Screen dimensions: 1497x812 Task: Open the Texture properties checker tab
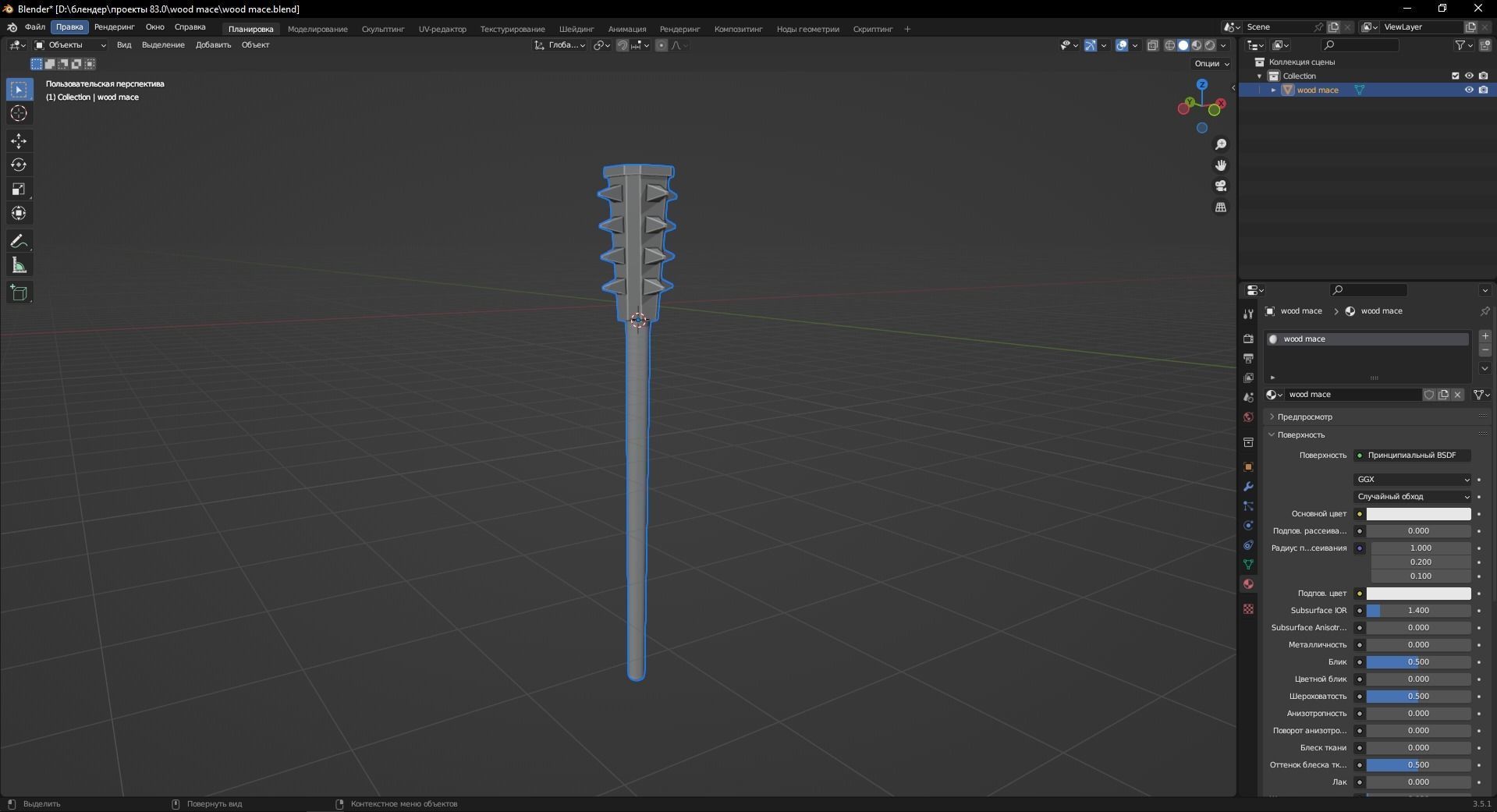pos(1248,608)
